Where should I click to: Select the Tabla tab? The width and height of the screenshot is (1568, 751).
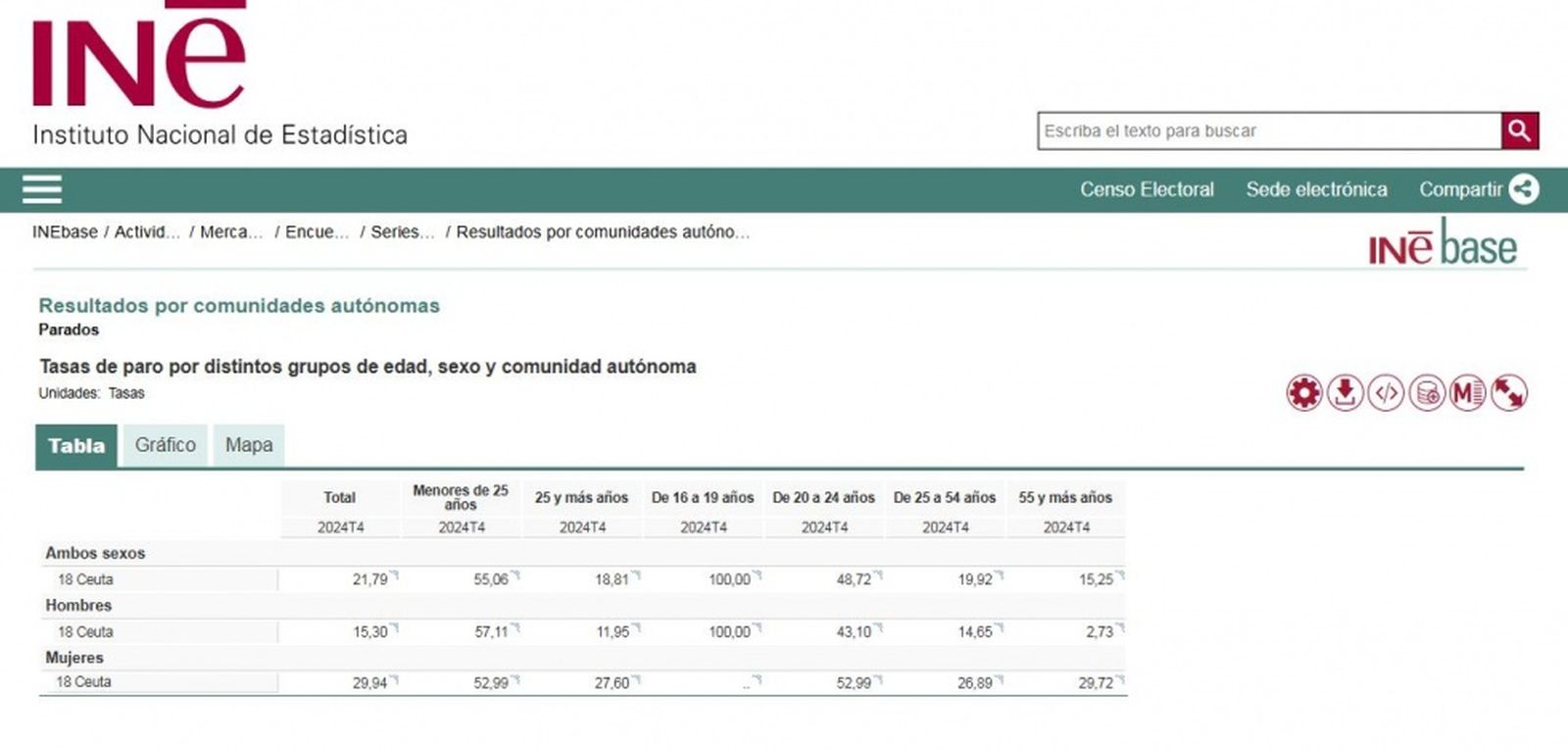coord(76,446)
